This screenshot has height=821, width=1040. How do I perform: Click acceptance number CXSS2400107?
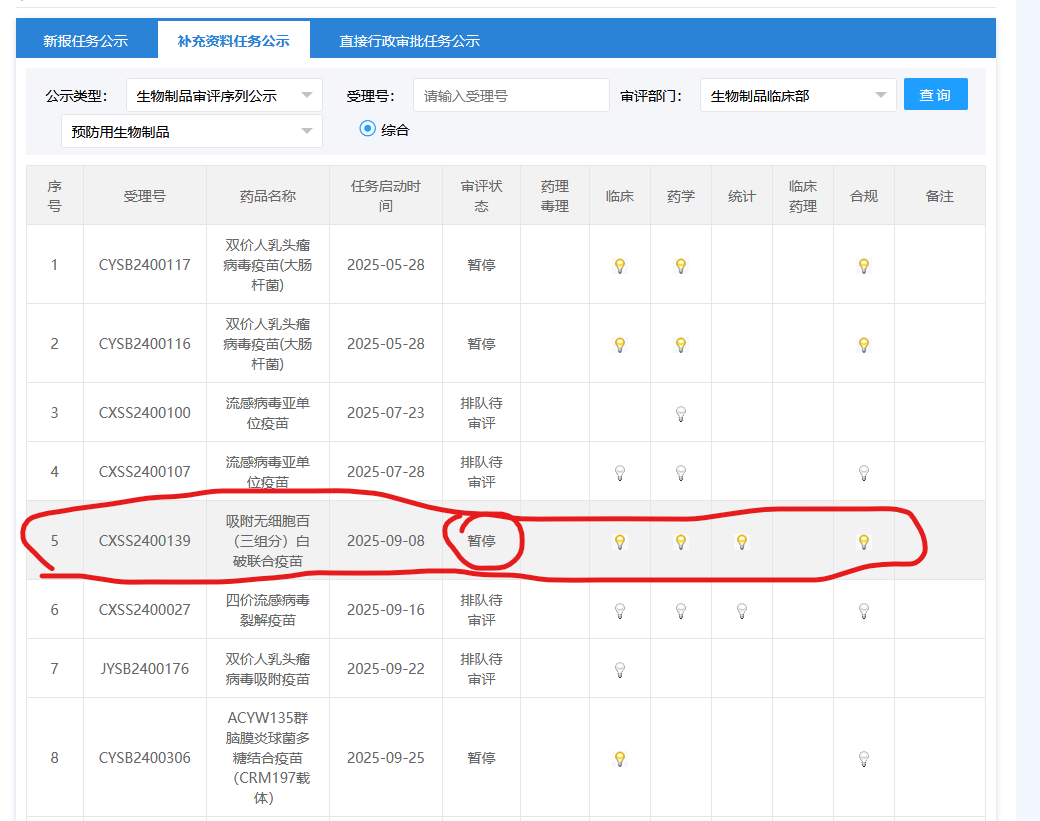145,472
